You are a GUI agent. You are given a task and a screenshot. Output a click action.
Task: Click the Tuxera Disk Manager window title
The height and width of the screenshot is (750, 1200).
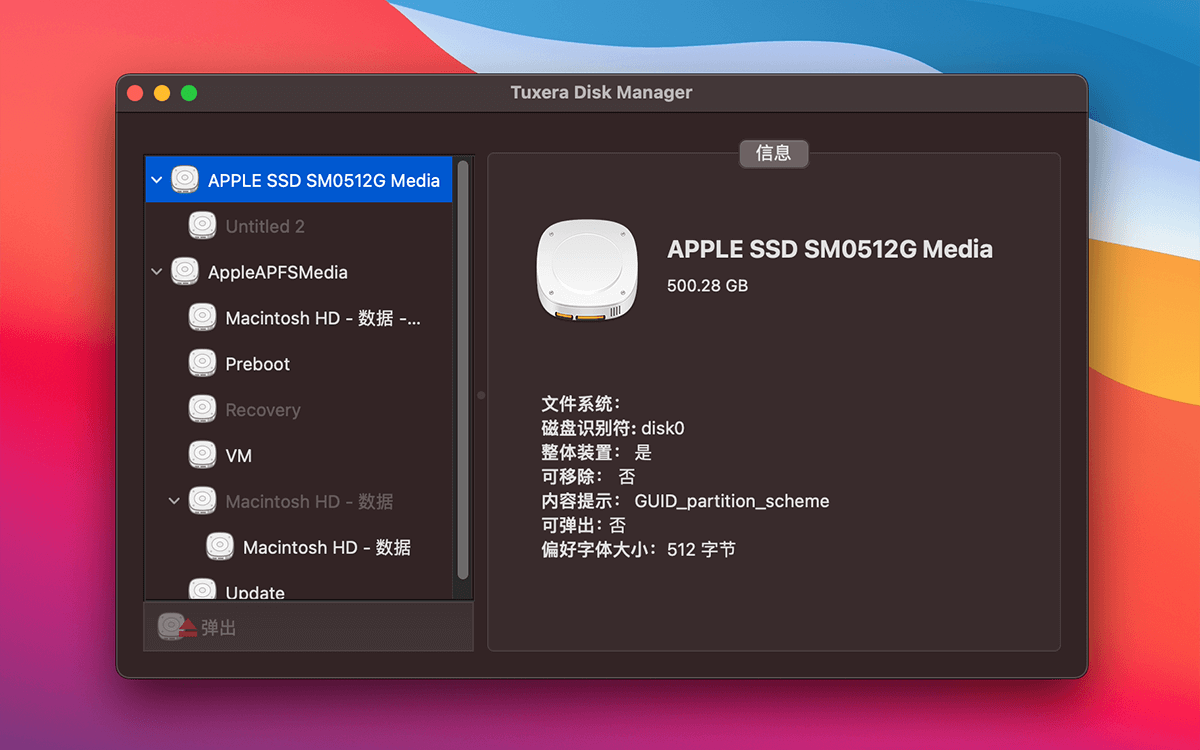pos(601,92)
